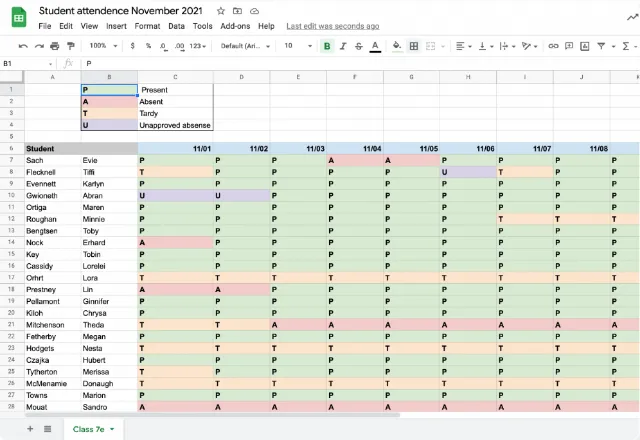Image resolution: width=640 pixels, height=440 pixels.
Task: Open the Google Sheets home icon
Action: (19, 18)
